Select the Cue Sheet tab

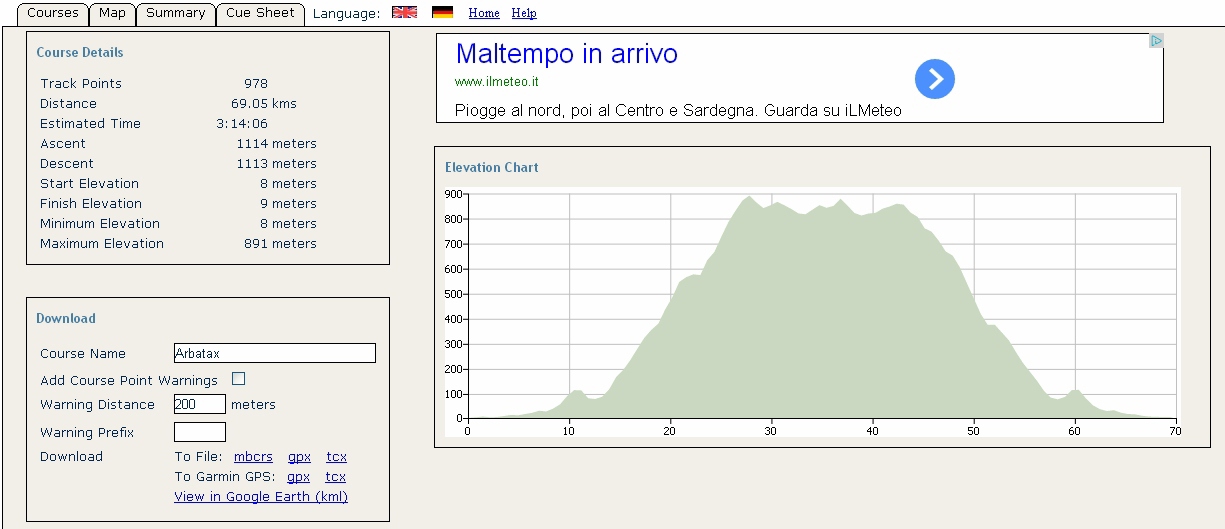click(x=260, y=13)
